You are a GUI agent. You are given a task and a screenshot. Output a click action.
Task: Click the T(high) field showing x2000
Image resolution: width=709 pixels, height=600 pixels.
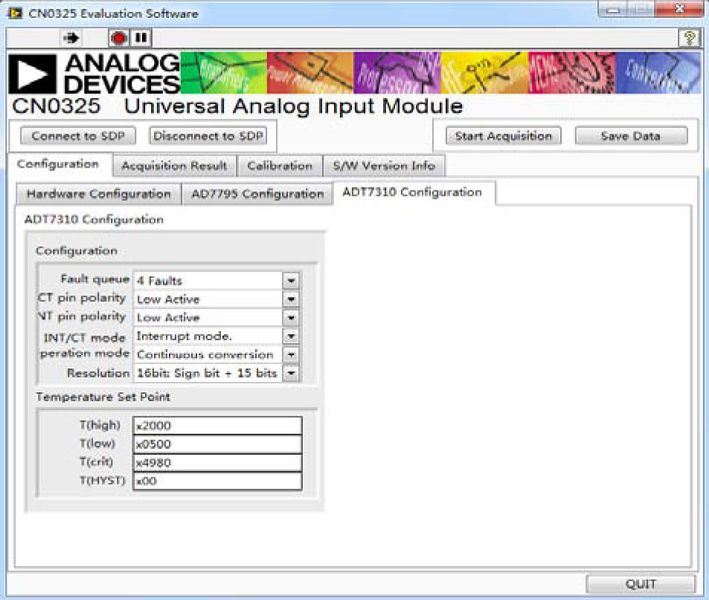pyautogui.click(x=217, y=425)
